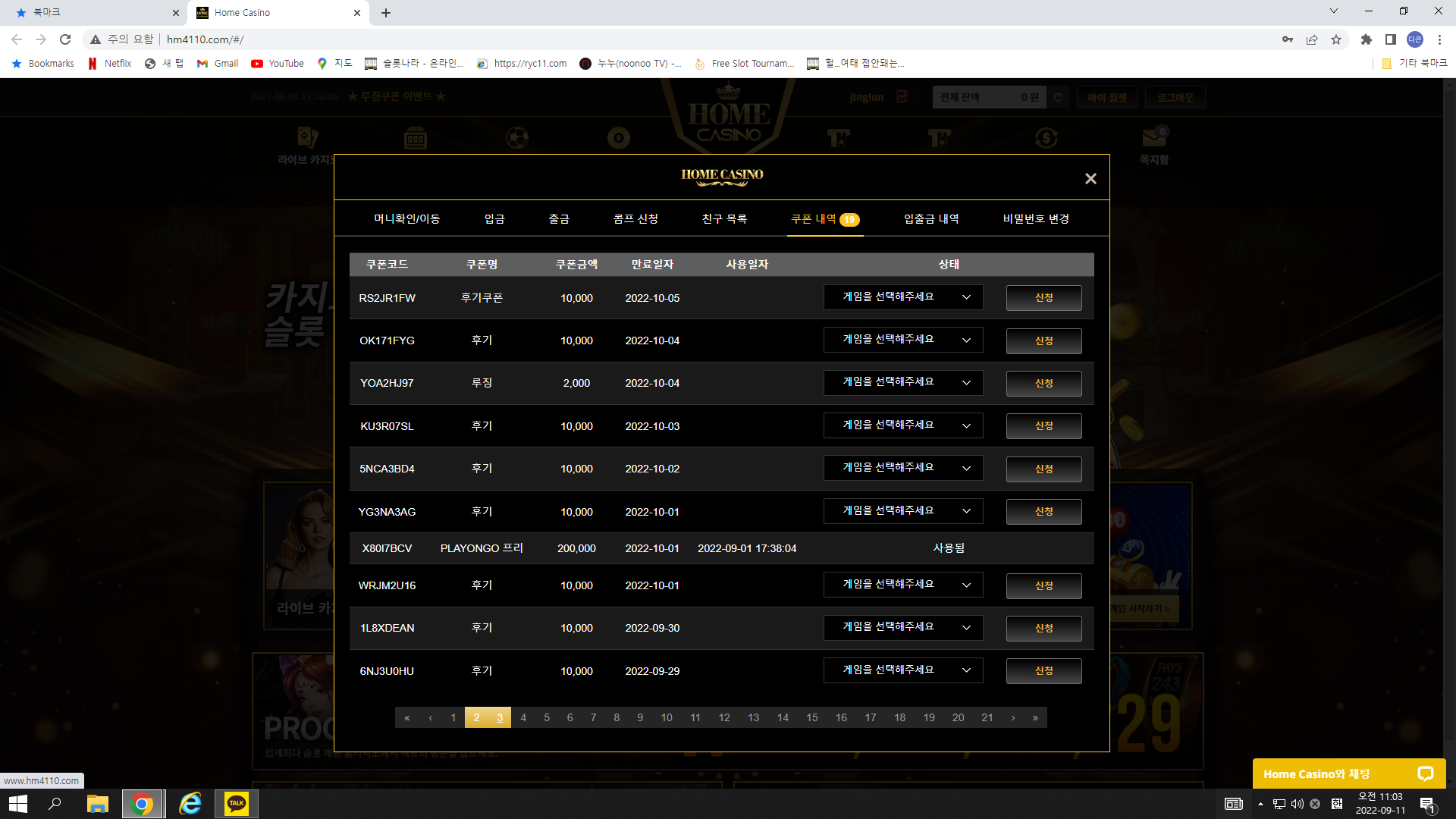1456x819 pixels.
Task: Jump to the last page arrow »
Action: (1035, 717)
